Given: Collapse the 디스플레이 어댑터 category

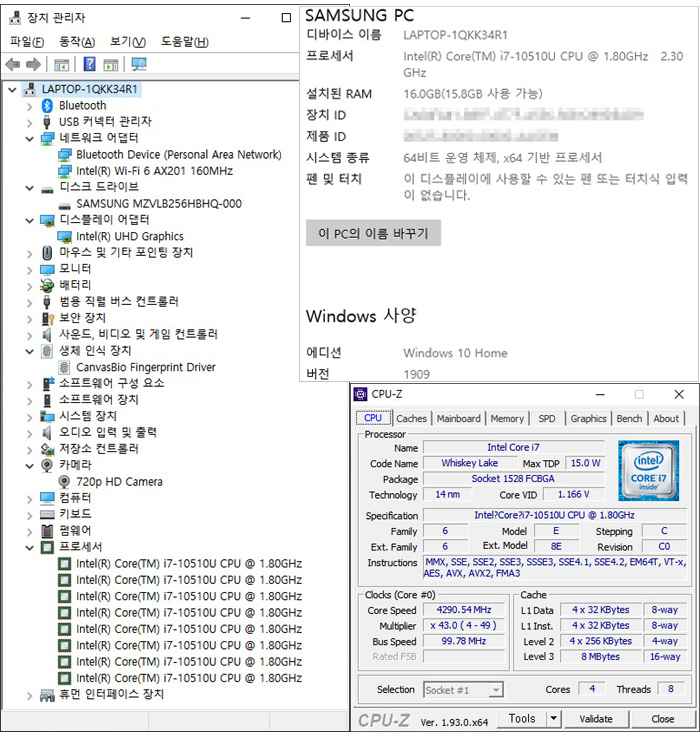Looking at the screenshot, I should coord(30,220).
